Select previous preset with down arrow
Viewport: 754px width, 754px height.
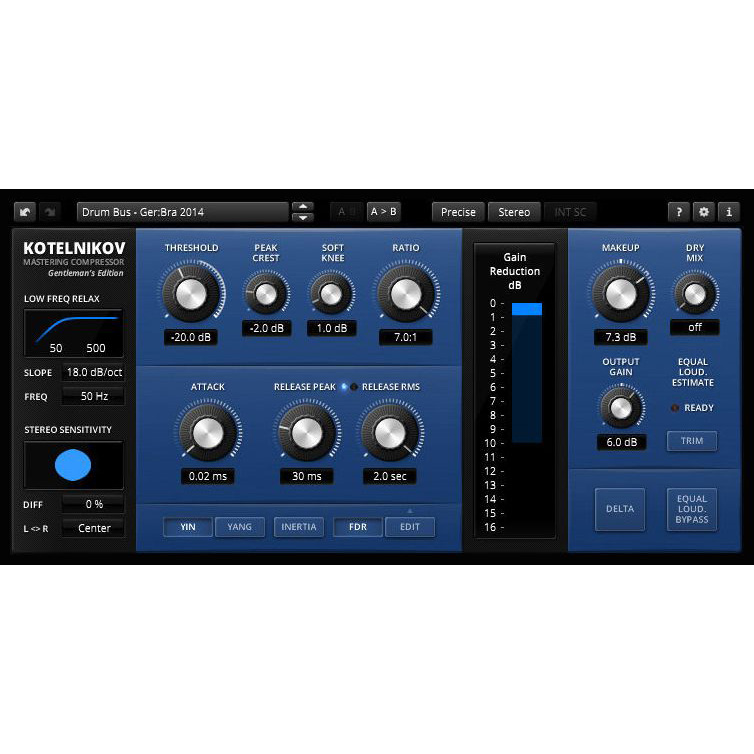click(303, 217)
